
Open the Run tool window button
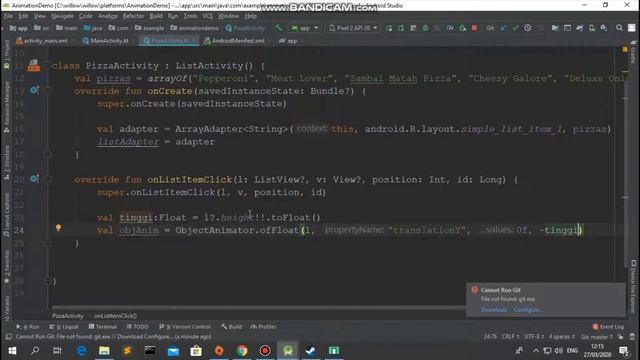27,327
